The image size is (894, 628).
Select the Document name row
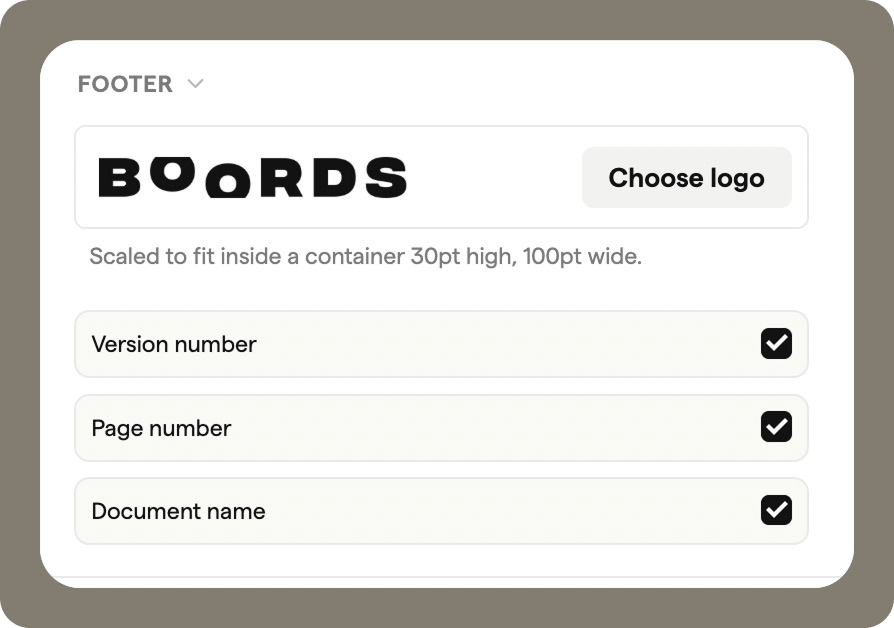(440, 511)
